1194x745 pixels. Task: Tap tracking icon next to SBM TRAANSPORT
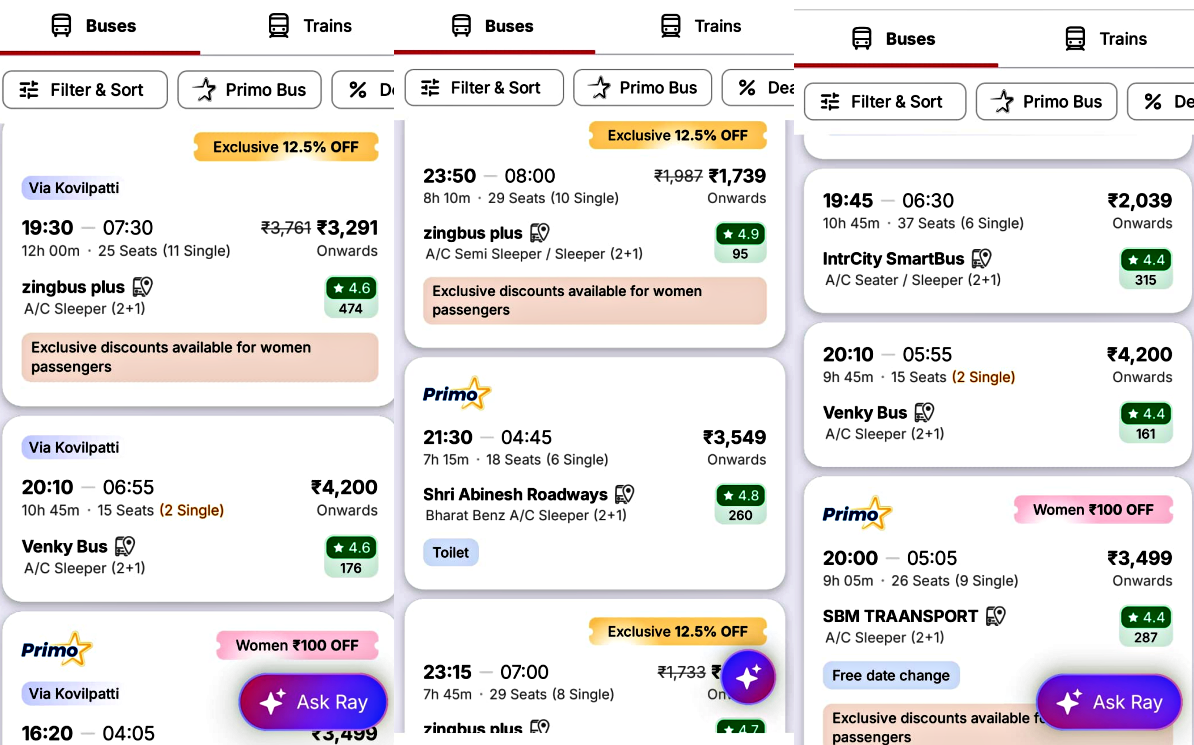(x=996, y=616)
